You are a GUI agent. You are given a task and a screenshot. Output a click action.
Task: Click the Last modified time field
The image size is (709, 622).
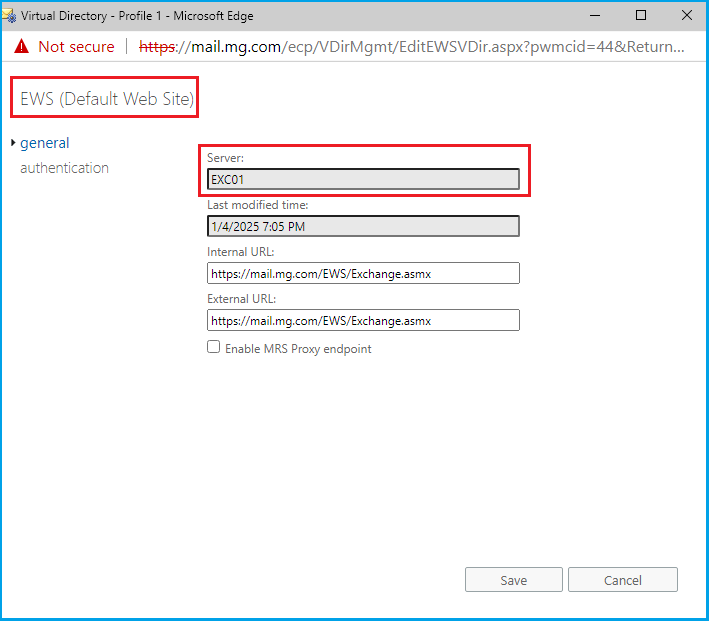tap(363, 226)
